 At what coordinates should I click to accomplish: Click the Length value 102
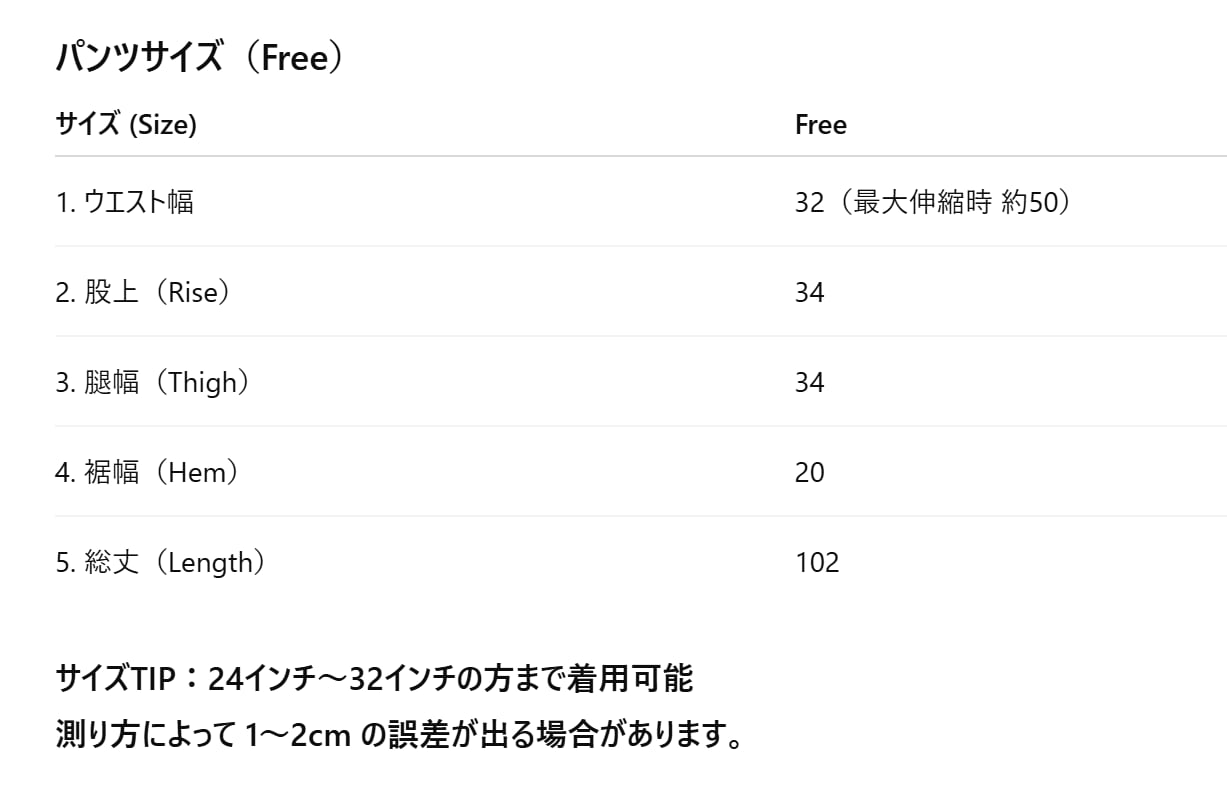pyautogui.click(x=817, y=563)
